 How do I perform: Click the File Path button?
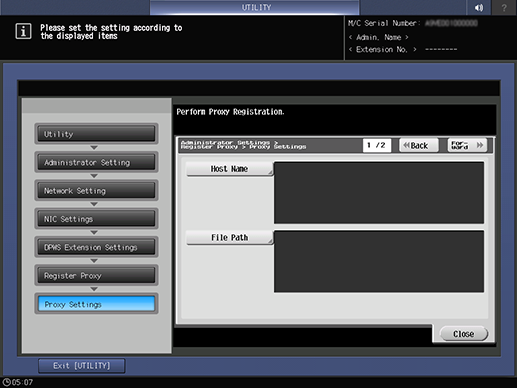(229, 238)
